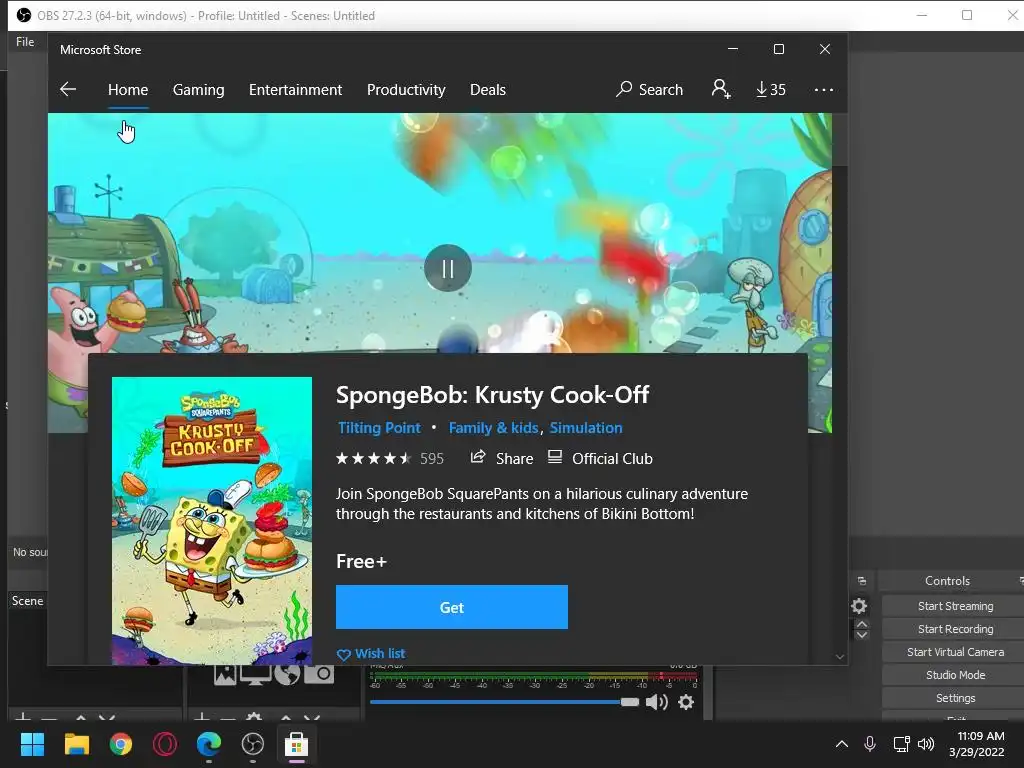Click the Store scrollbar down arrow

(840, 657)
